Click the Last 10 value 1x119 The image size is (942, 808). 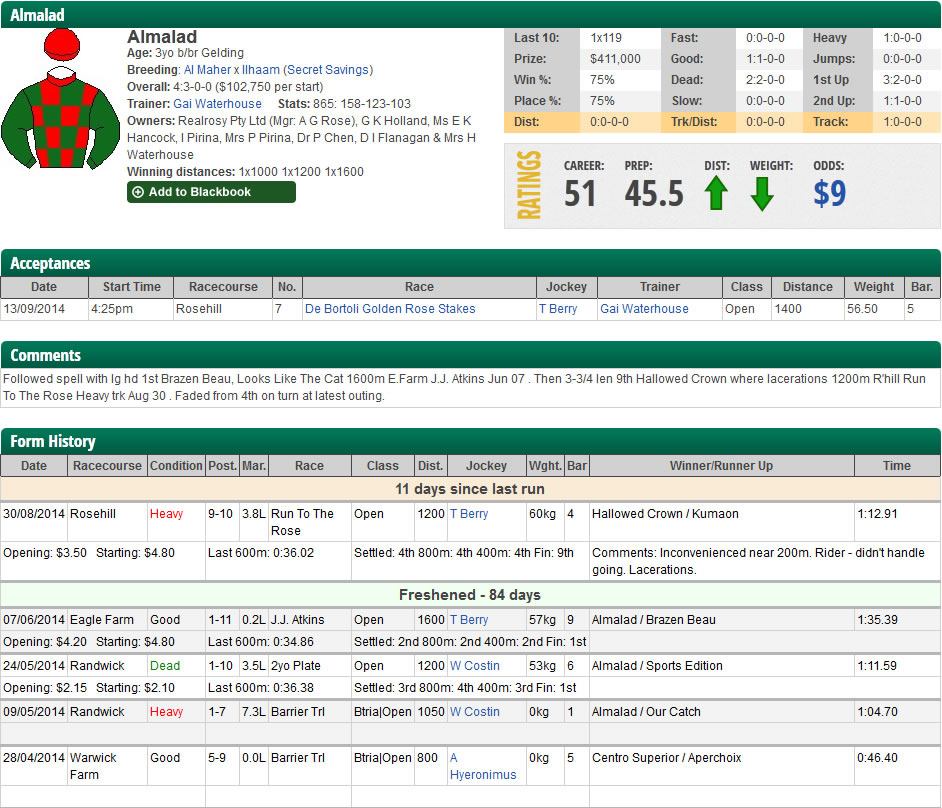(x=606, y=38)
